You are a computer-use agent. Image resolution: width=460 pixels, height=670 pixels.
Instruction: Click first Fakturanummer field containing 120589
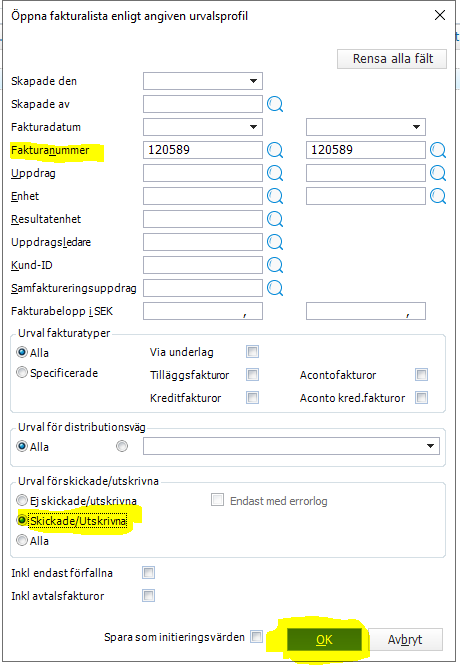point(203,150)
